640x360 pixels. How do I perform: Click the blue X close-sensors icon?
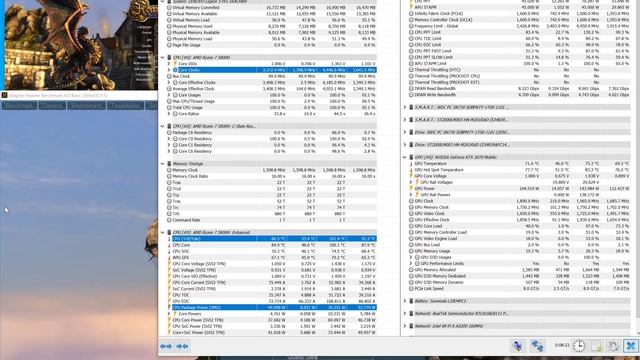(631, 346)
